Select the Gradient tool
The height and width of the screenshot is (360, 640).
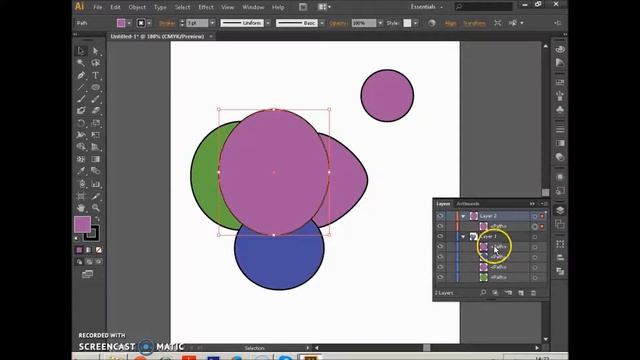[x=96, y=159]
